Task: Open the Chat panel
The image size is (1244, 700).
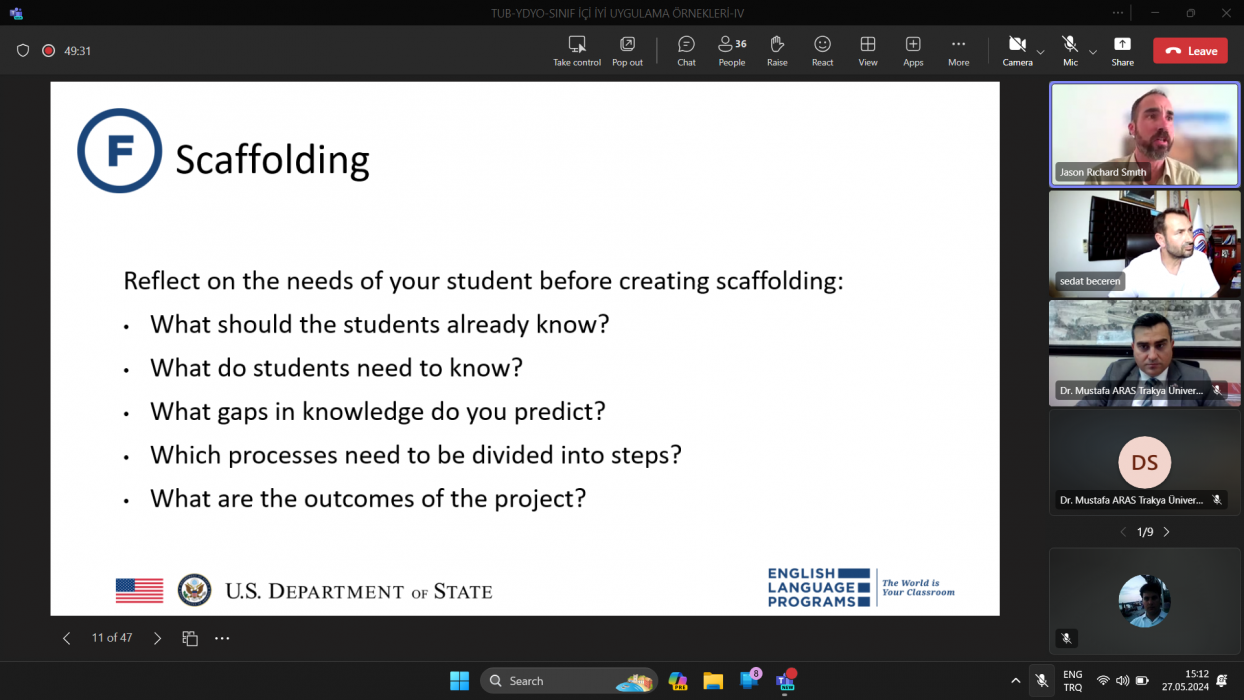Action: click(x=686, y=45)
